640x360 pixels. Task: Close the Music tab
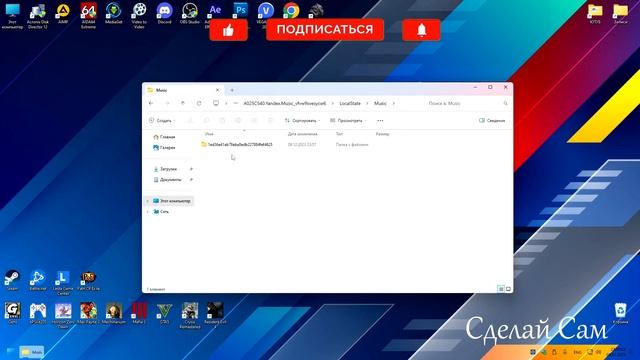pos(217,90)
